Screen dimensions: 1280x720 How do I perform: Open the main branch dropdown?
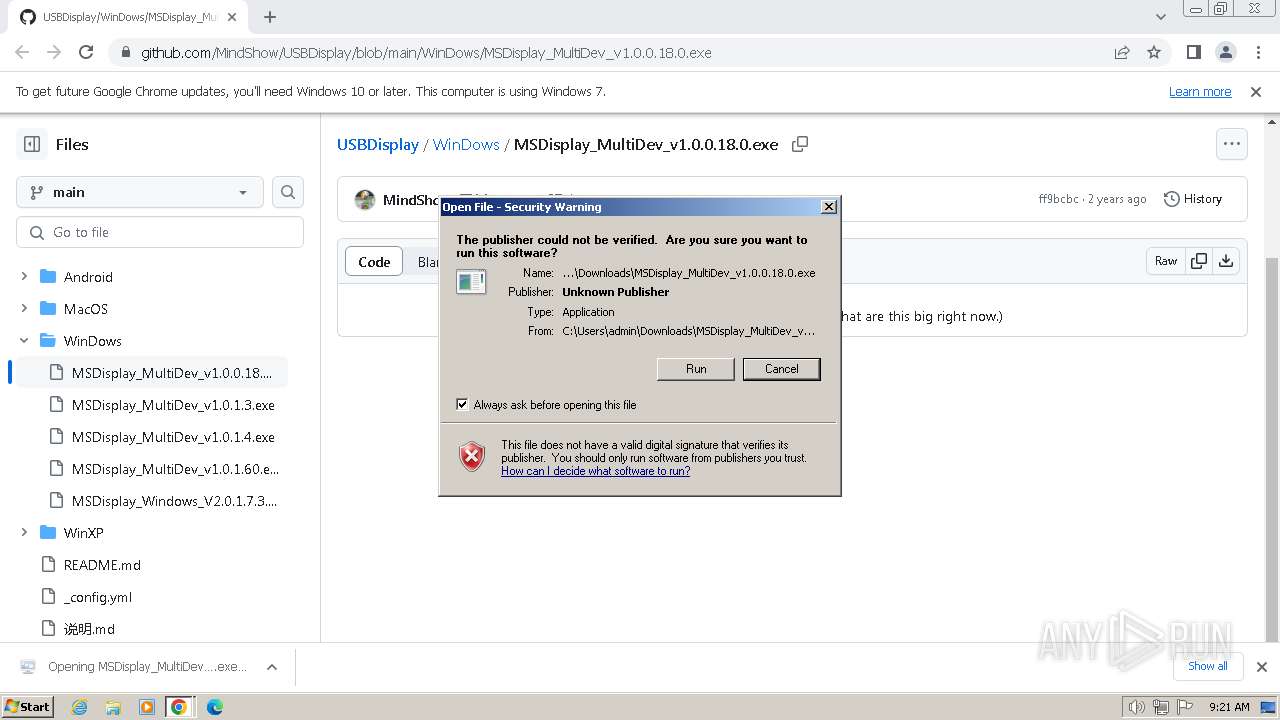[x=140, y=192]
